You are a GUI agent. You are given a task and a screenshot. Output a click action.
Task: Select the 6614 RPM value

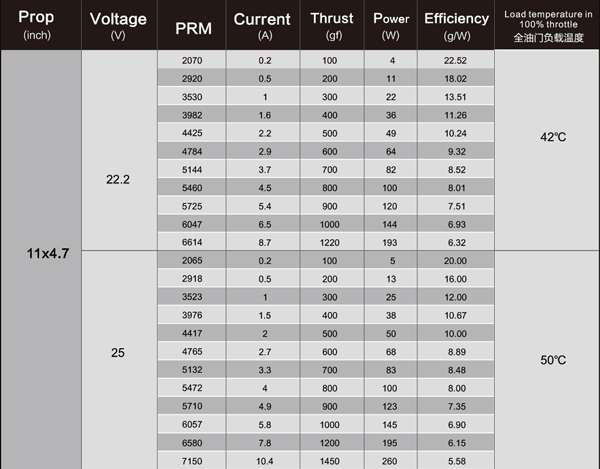coord(192,242)
